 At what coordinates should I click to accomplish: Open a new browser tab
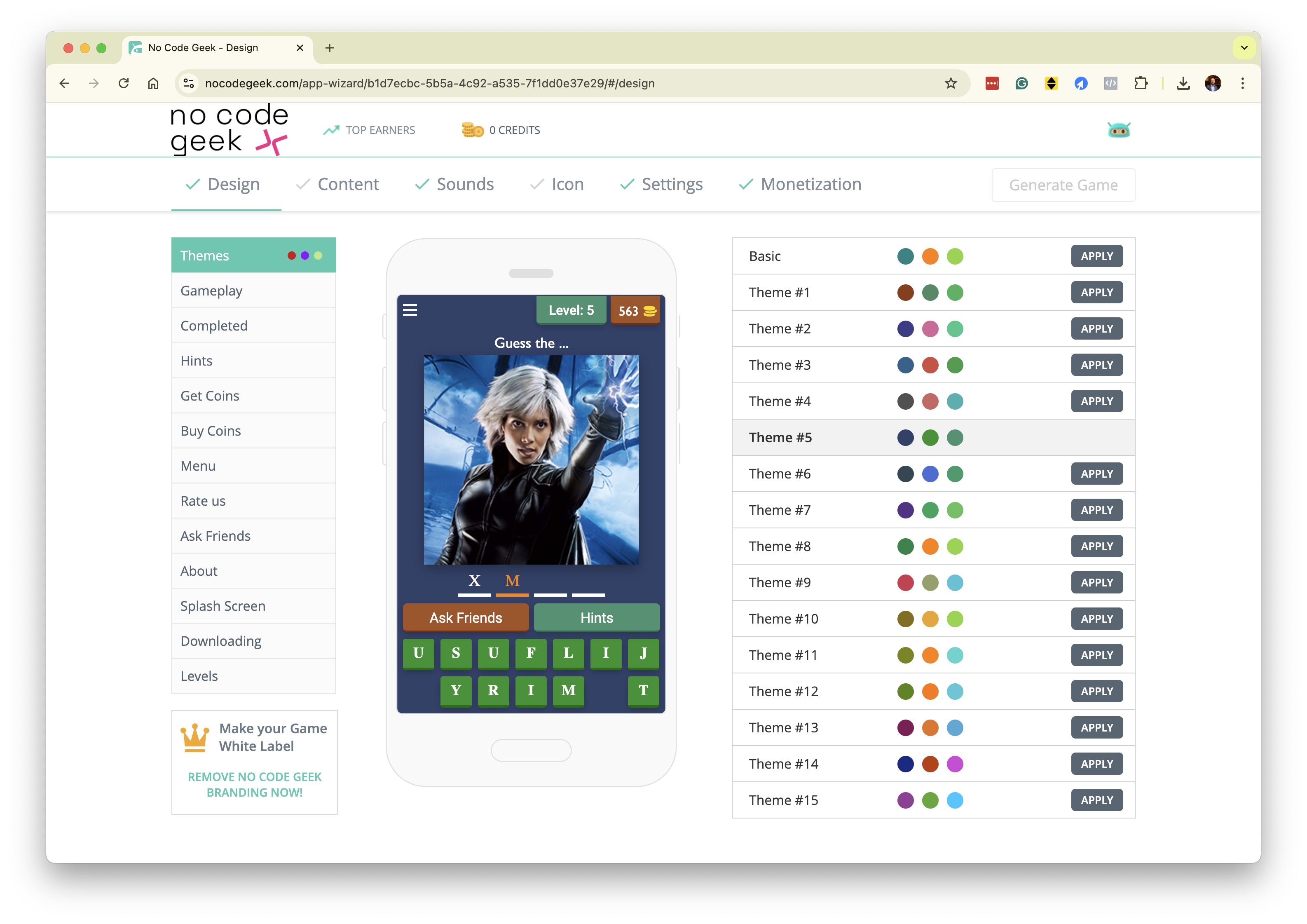point(330,48)
